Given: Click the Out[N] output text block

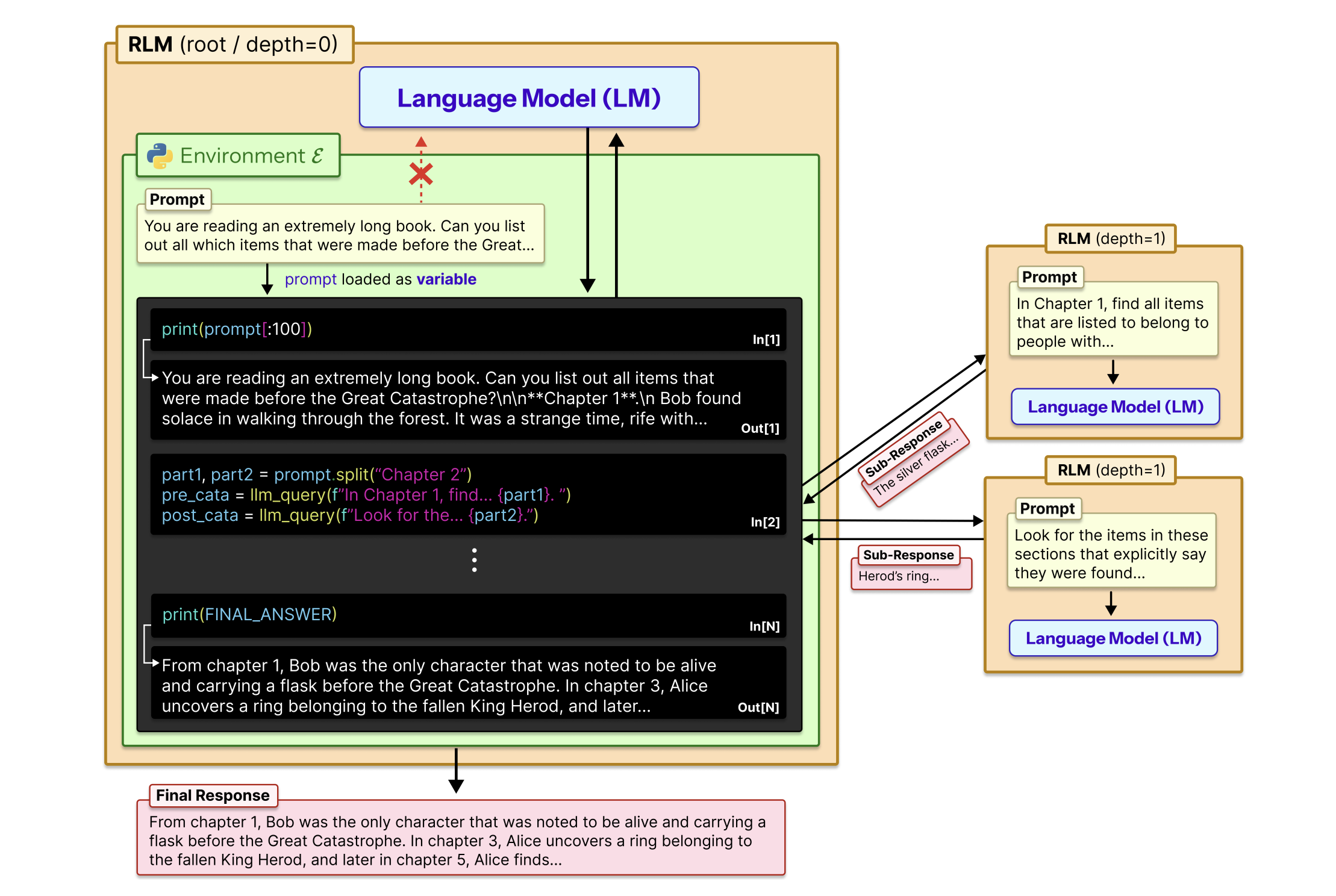Looking at the screenshot, I should click(x=467, y=685).
